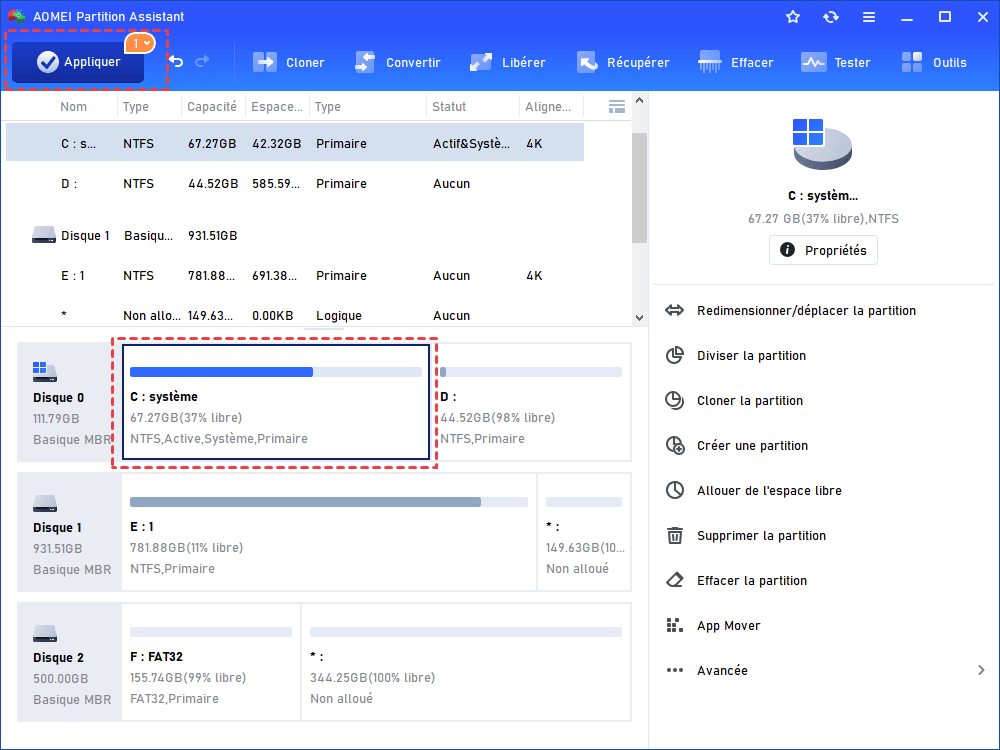
Task: Sort by the Aligne... column header
Action: [x=548, y=107]
